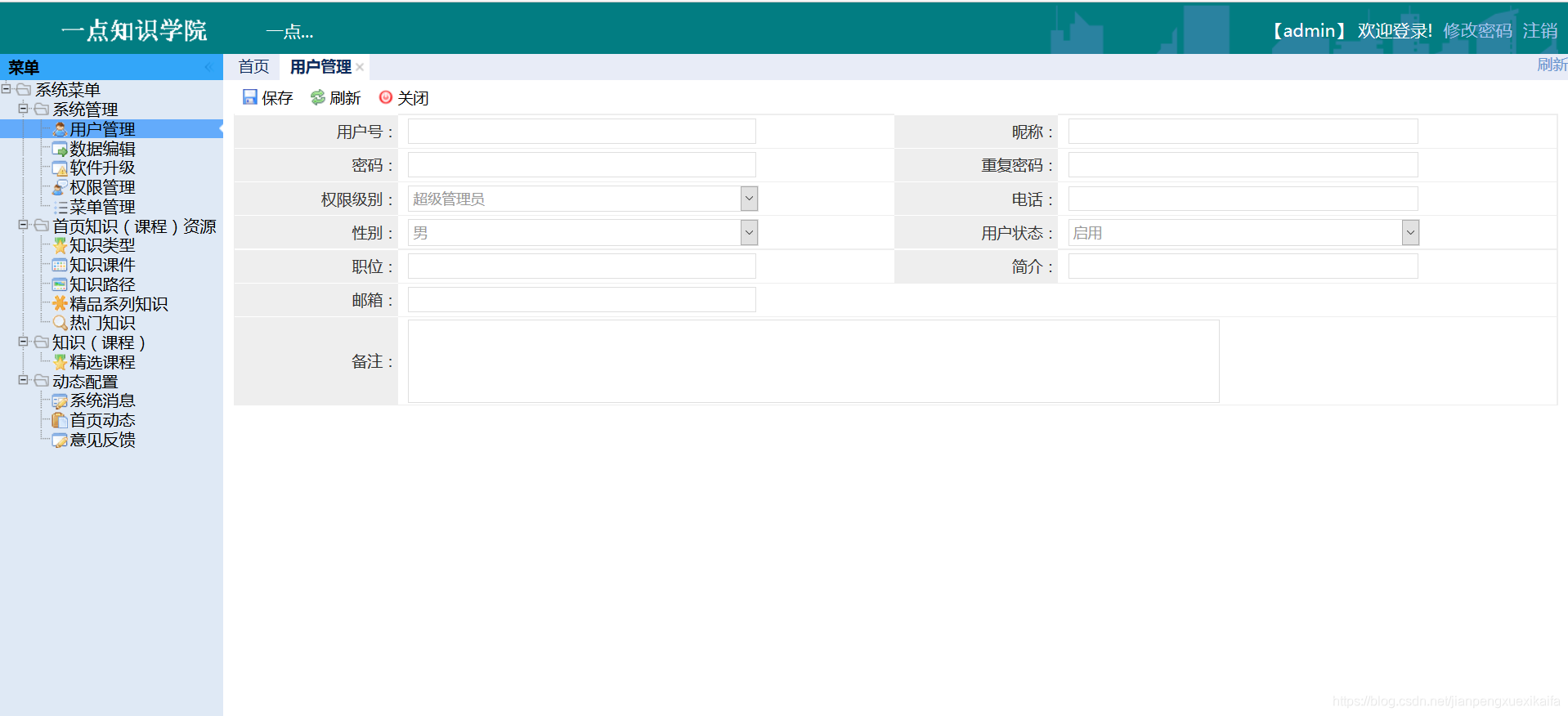Collapse the 动态配置 tree node

(23, 380)
